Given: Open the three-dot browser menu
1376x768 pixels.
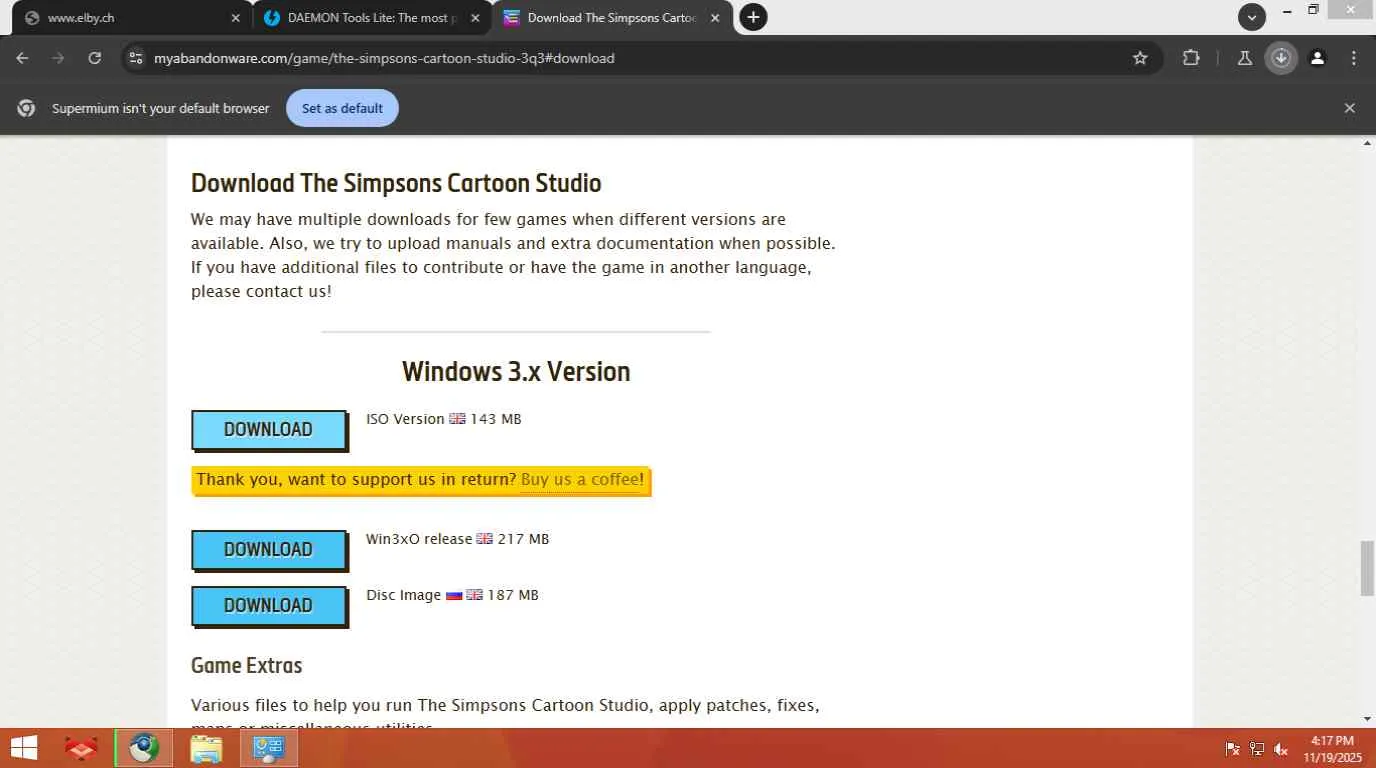Looking at the screenshot, I should (1353, 58).
